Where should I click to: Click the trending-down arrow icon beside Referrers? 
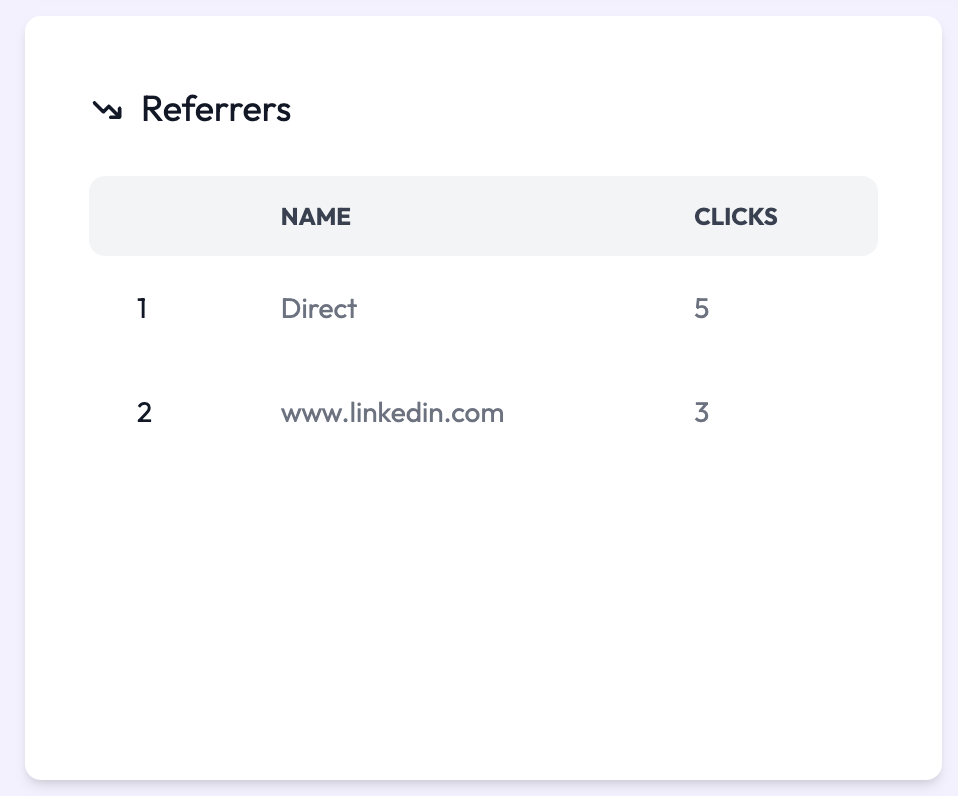(x=108, y=110)
